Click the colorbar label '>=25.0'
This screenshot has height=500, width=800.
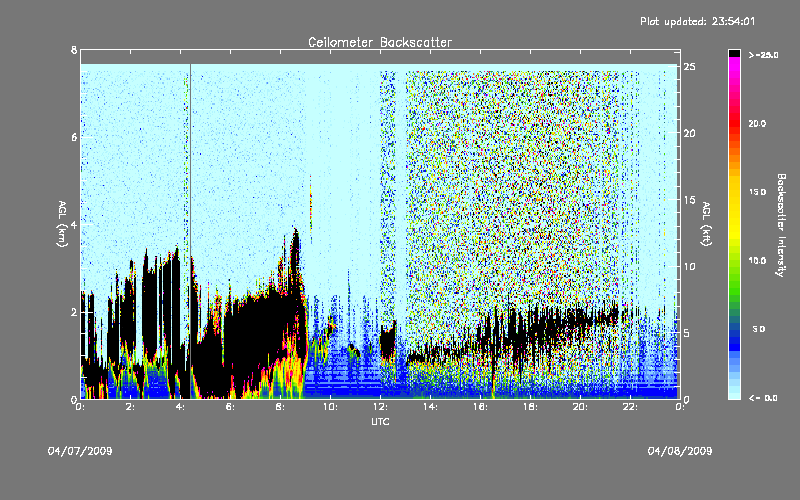[x=763, y=55]
